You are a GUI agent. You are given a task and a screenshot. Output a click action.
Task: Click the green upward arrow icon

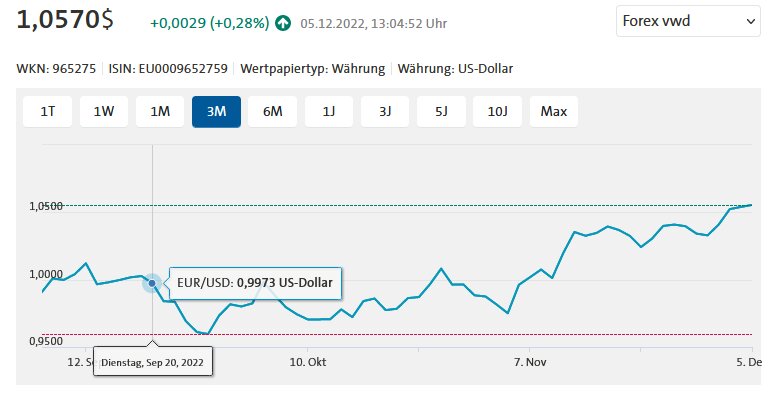283,23
